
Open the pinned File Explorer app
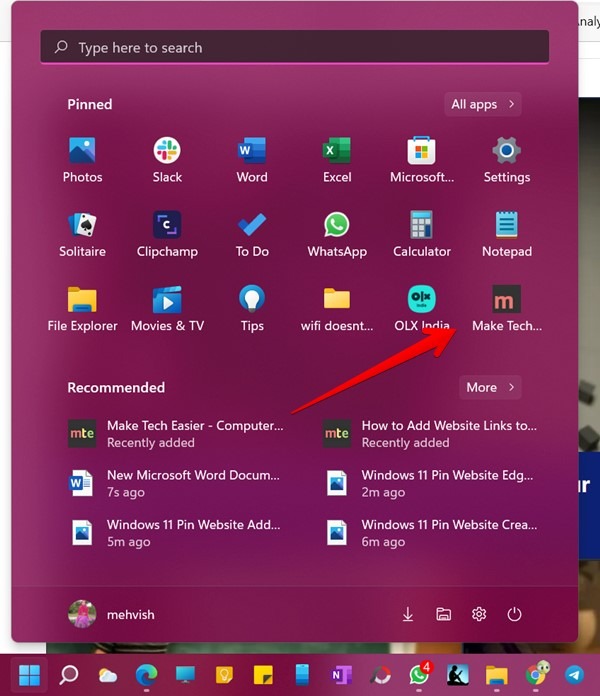(x=83, y=308)
